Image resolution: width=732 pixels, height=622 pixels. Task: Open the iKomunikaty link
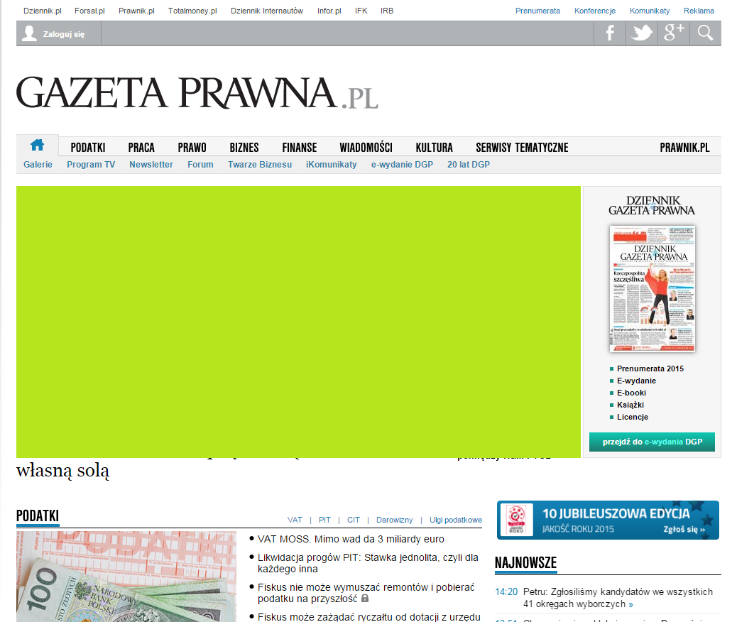point(331,164)
